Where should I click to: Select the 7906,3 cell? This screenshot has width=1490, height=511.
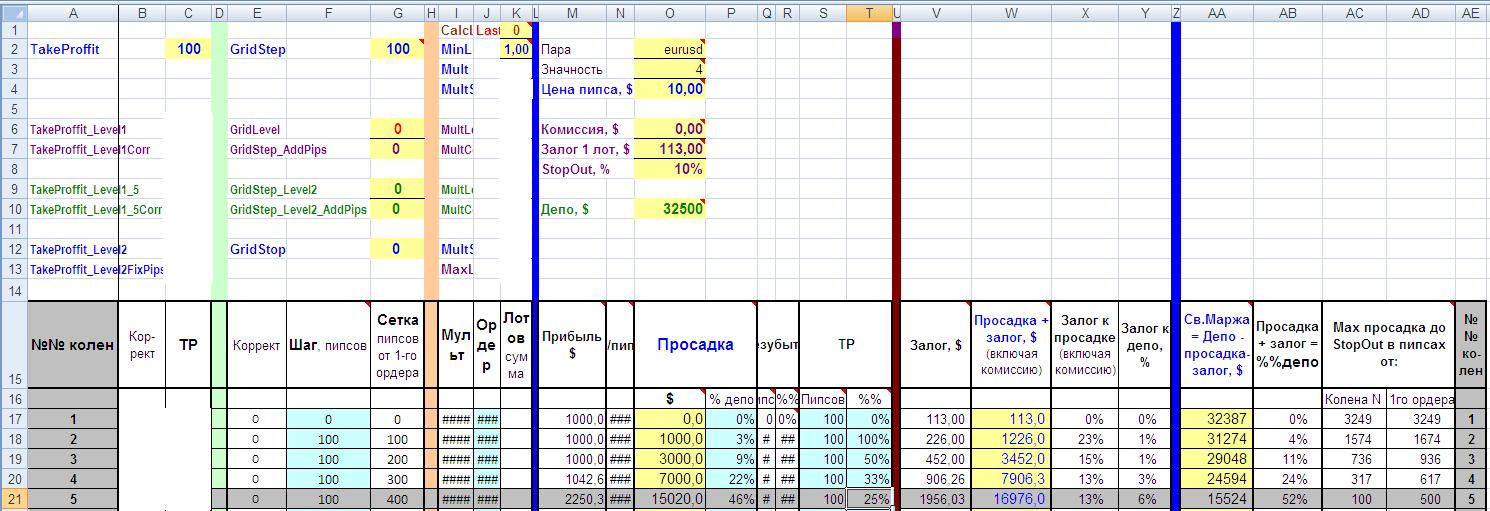(1011, 479)
